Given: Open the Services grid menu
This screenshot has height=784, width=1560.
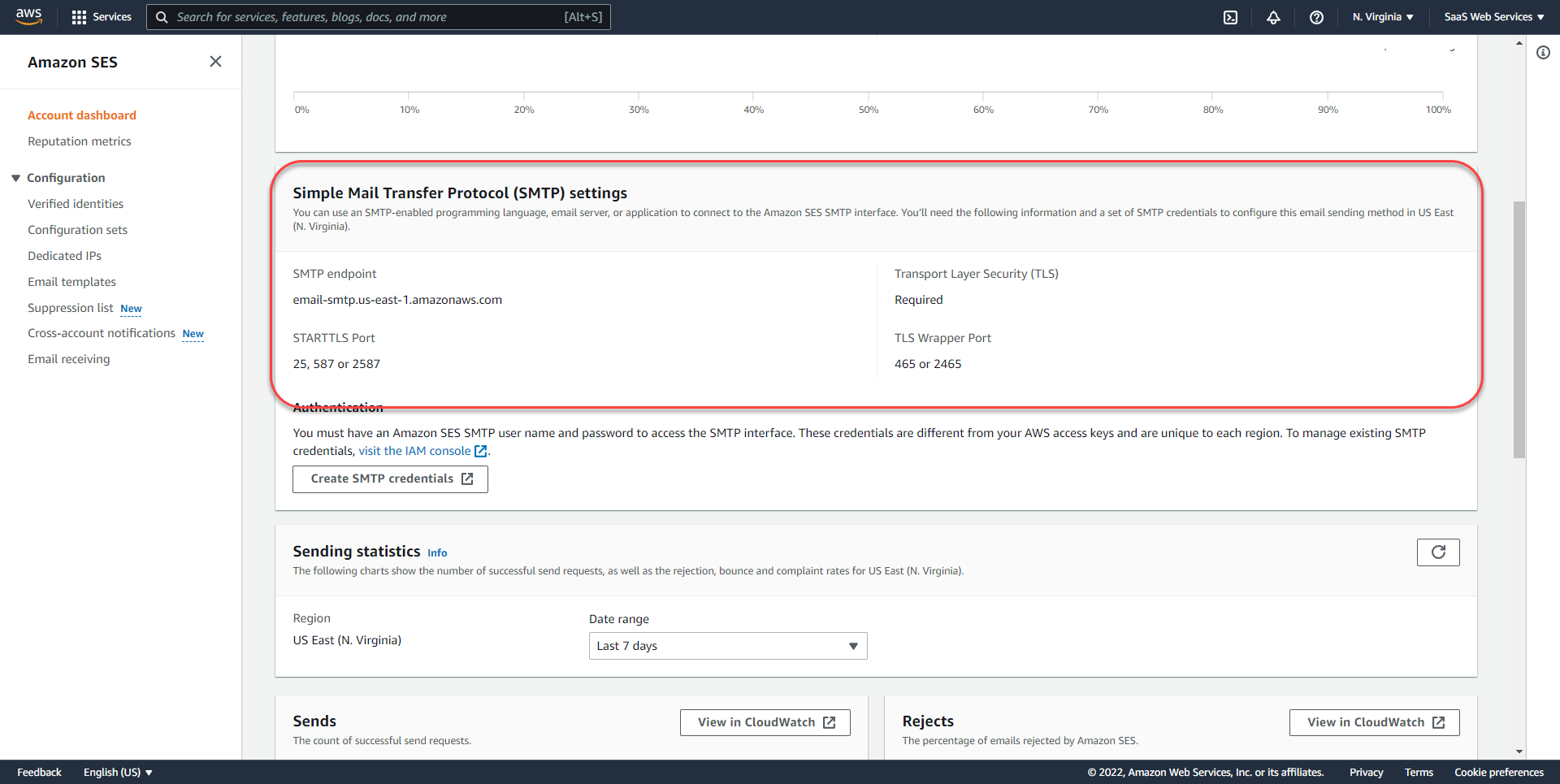Looking at the screenshot, I should click(102, 17).
